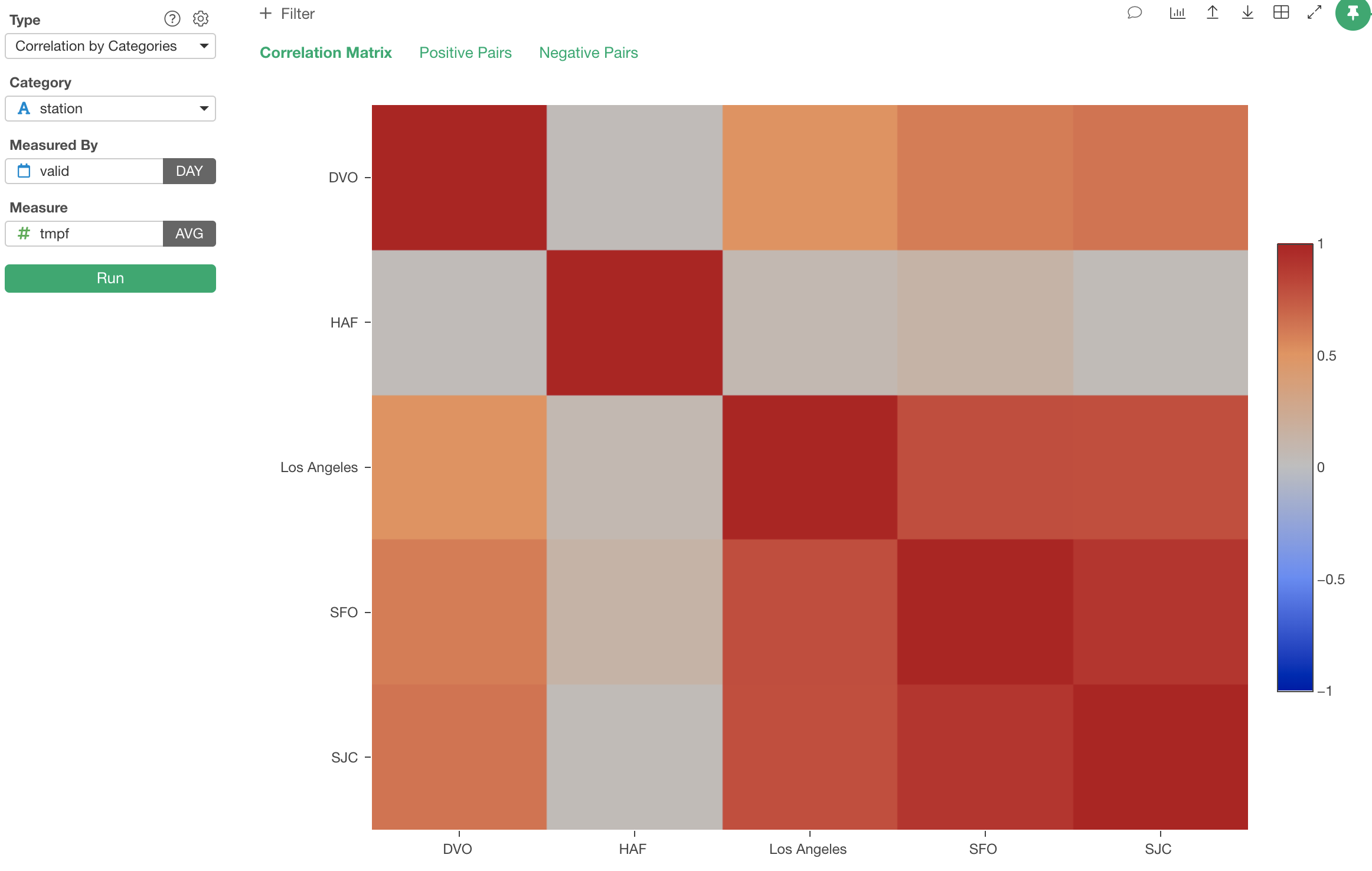Screen dimensions: 1372x871
Task: Click the SFO row, HAF column cell
Action: (x=635, y=612)
